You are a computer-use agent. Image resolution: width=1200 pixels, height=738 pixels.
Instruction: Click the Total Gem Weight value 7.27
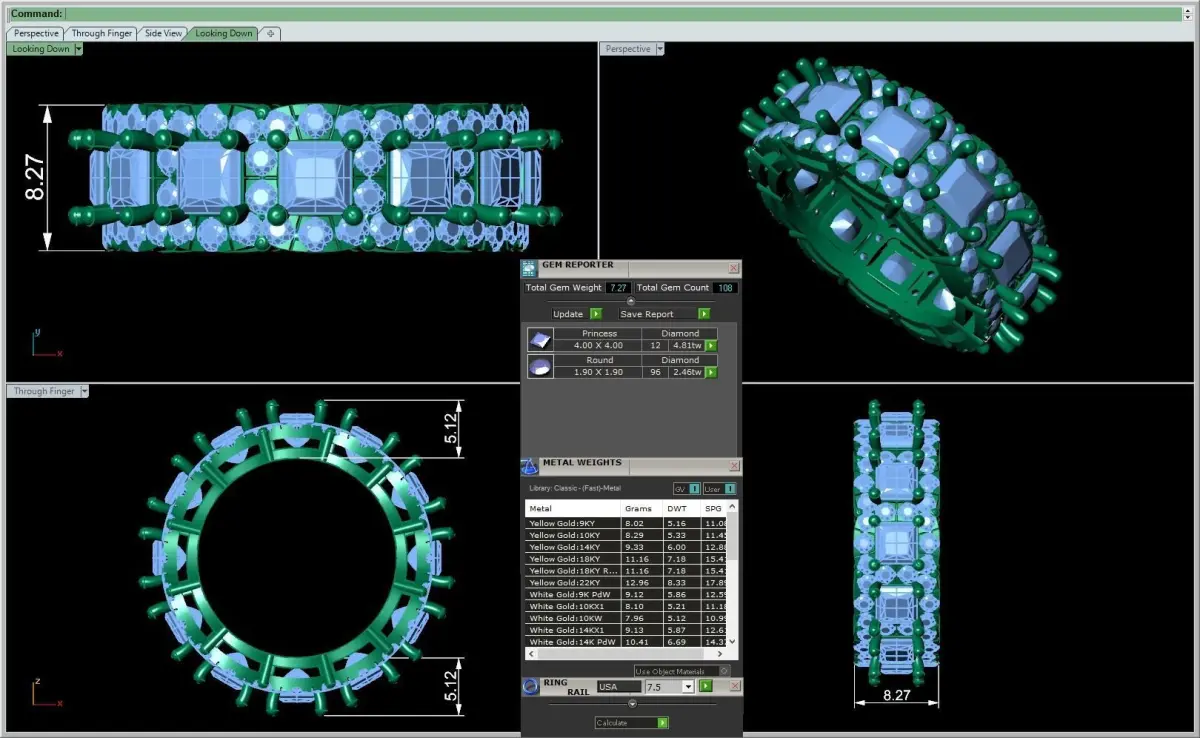(x=618, y=288)
